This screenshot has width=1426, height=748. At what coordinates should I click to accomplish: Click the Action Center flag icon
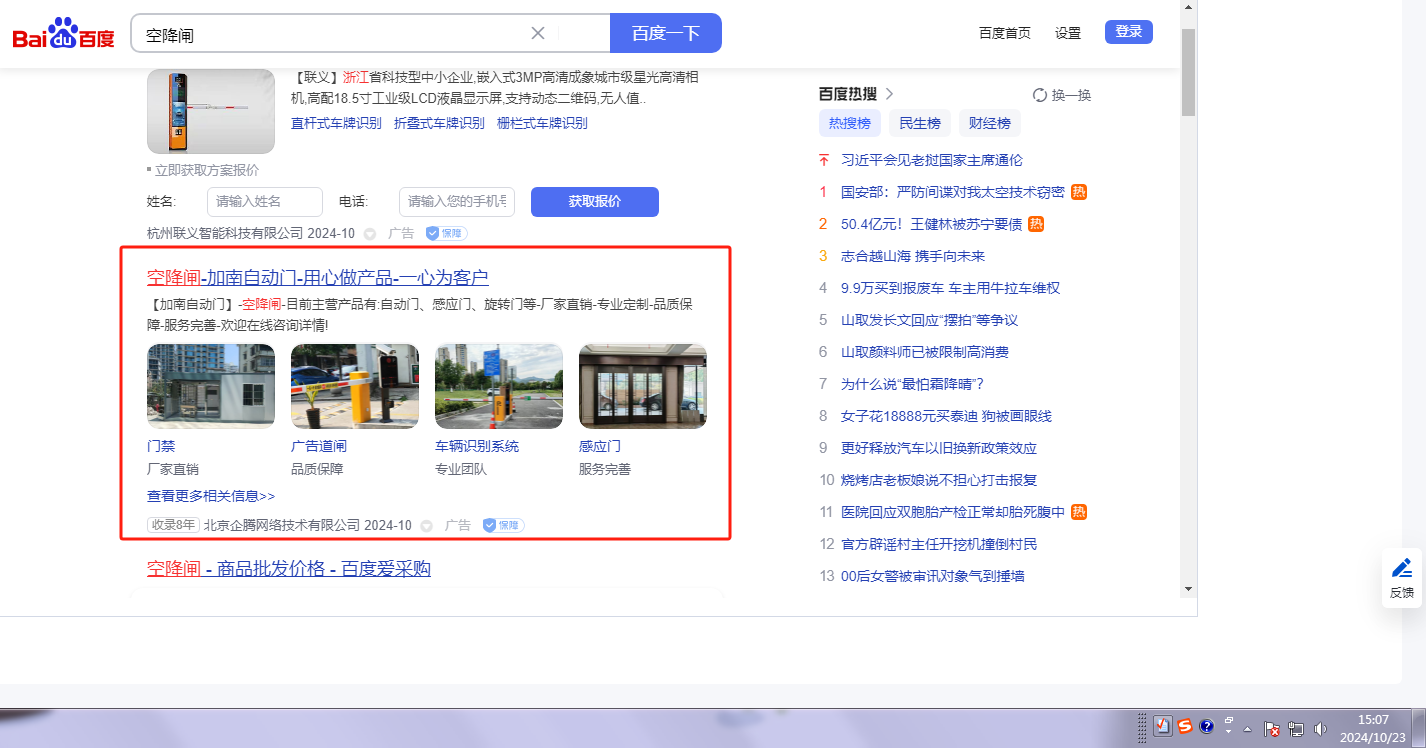point(1272,729)
